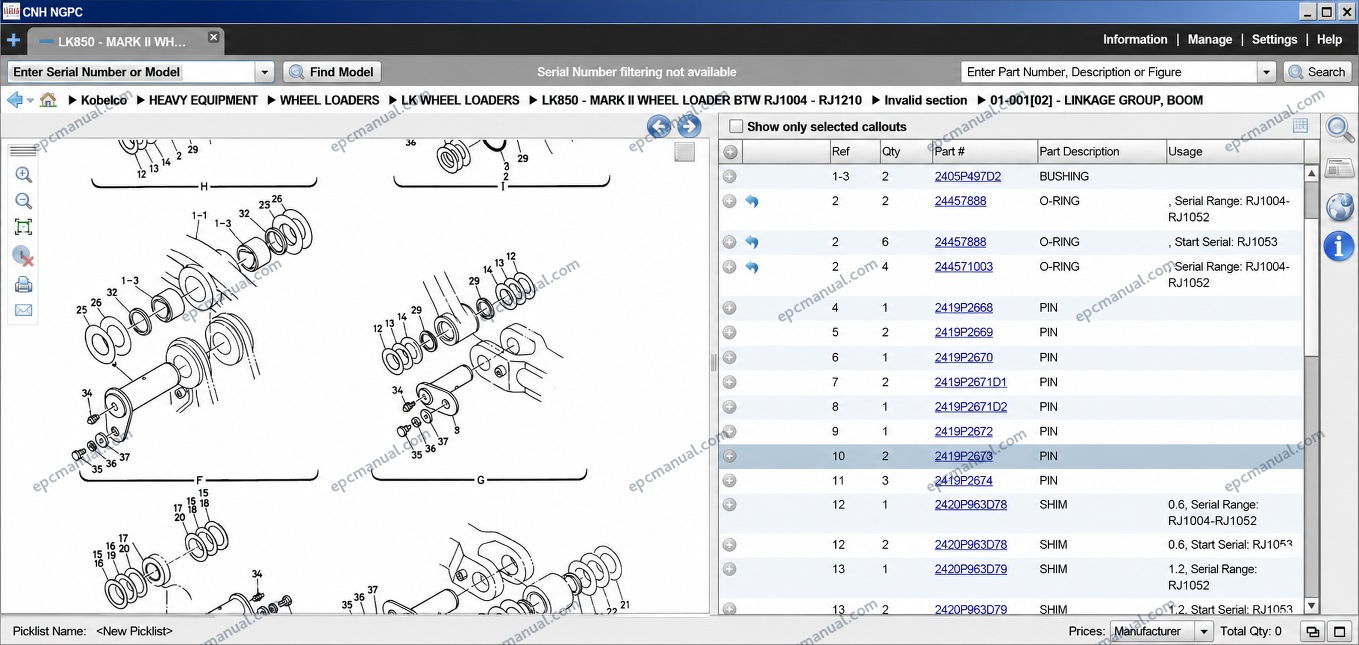
Task: Open WHEEL LOADERS breadcrumb level
Action: 329,100
